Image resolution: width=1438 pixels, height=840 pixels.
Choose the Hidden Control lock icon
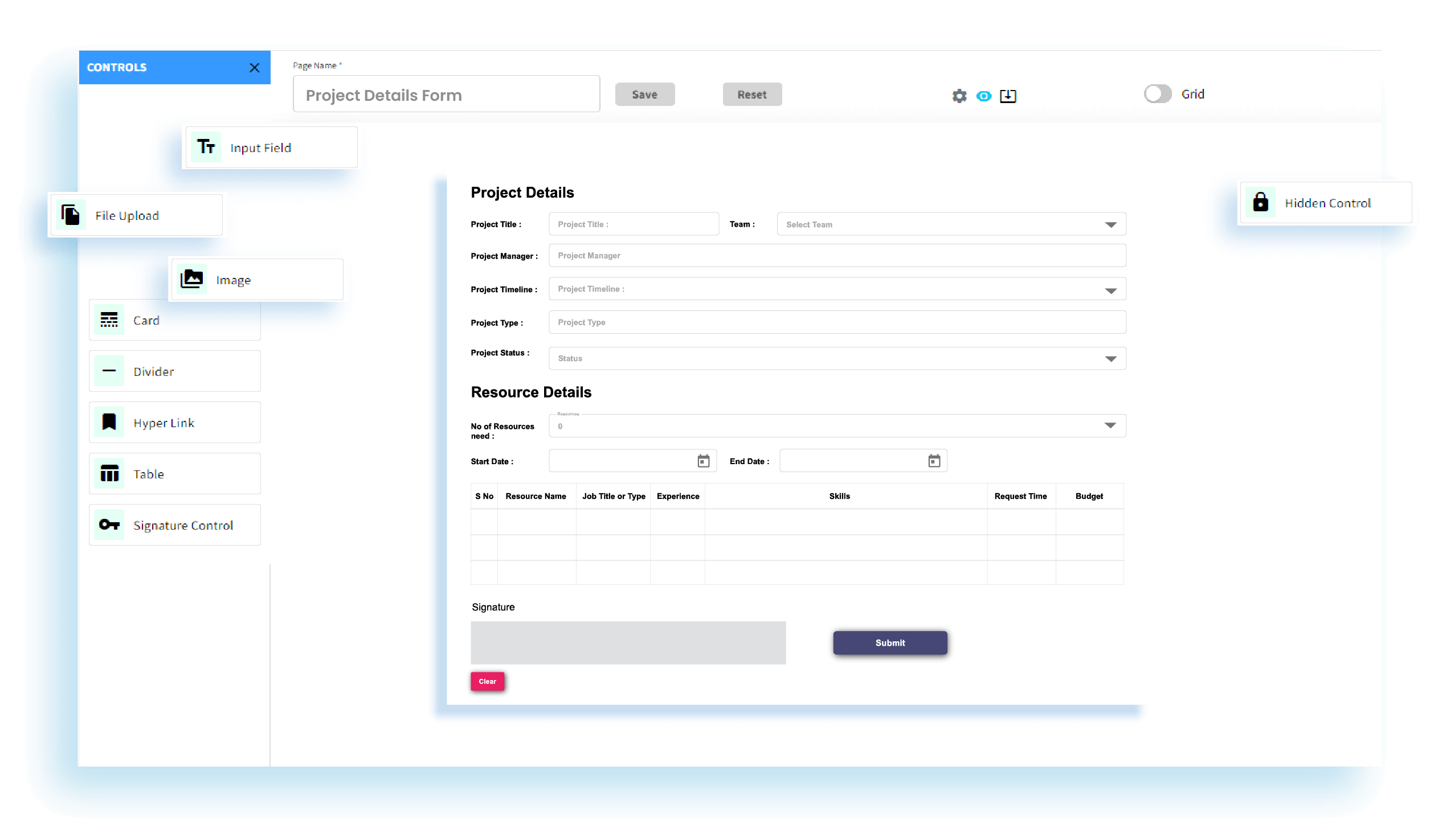[x=1260, y=202]
